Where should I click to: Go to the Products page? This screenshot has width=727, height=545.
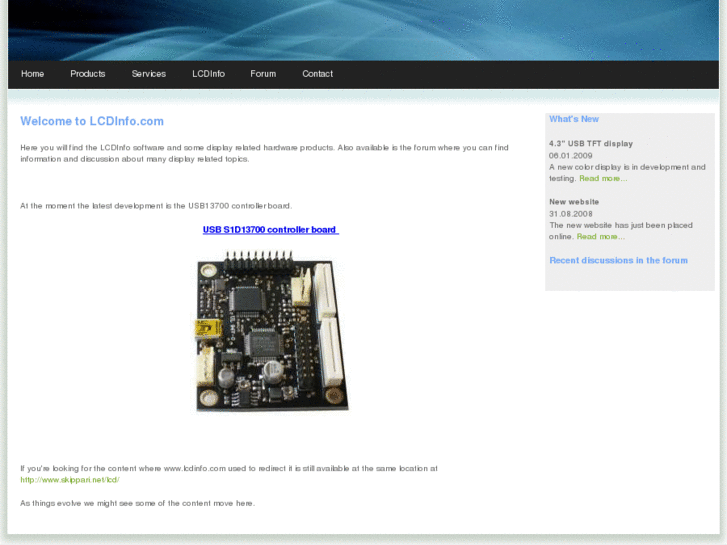88,74
